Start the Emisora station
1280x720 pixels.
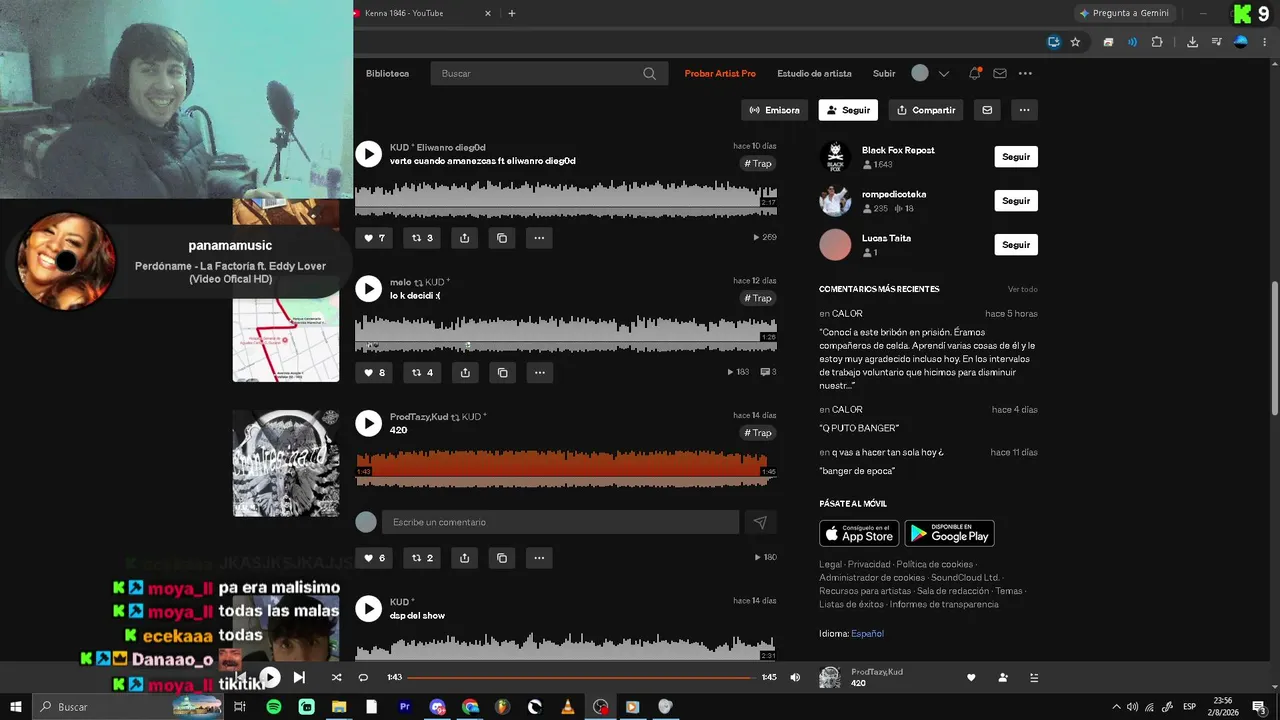775,110
